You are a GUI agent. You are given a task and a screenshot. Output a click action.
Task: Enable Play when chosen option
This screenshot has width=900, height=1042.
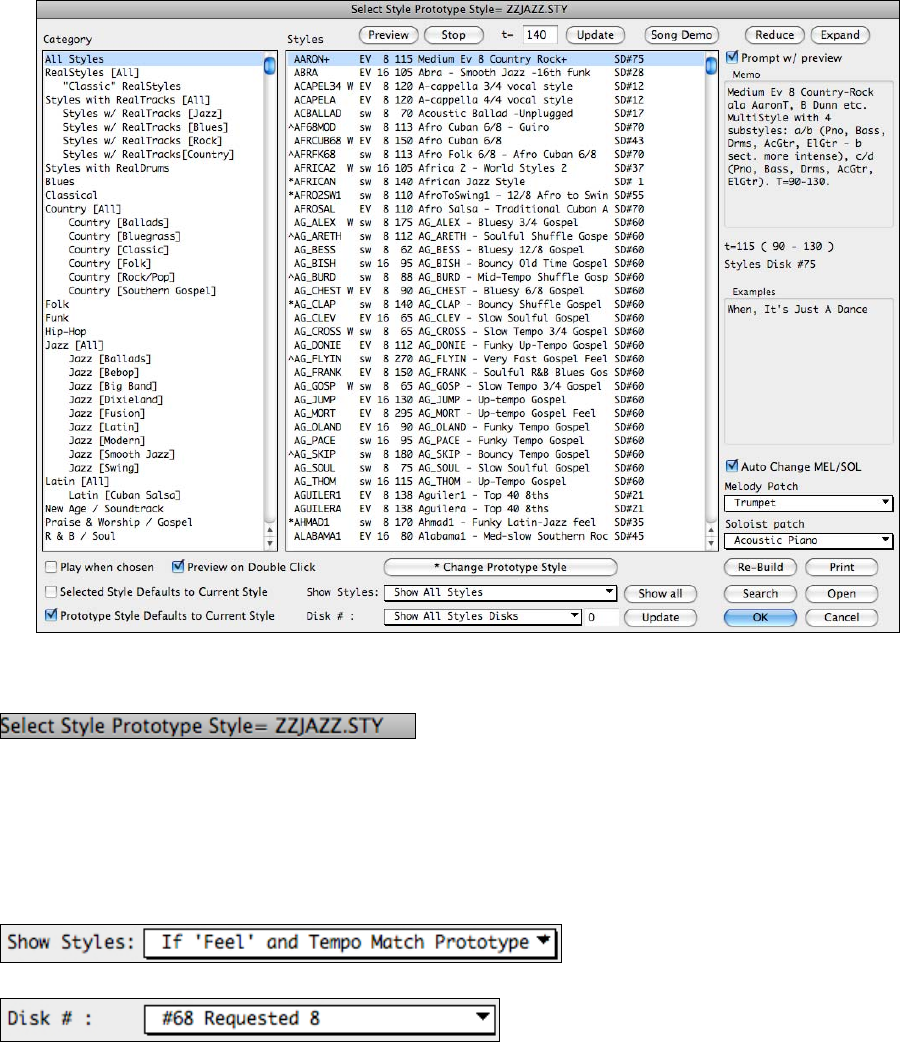pyautogui.click(x=51, y=568)
